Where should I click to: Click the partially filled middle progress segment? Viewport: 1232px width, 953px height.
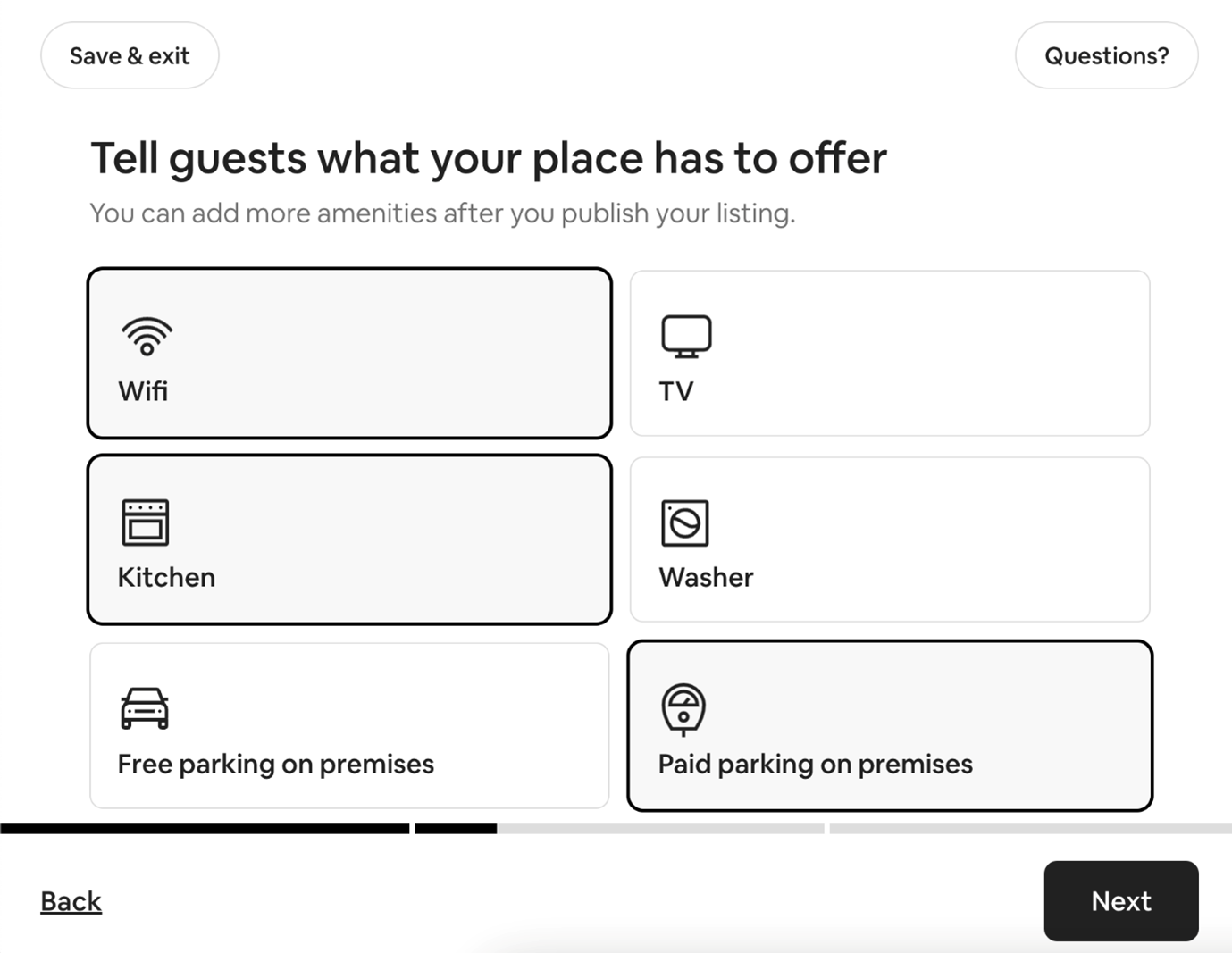pos(618,829)
